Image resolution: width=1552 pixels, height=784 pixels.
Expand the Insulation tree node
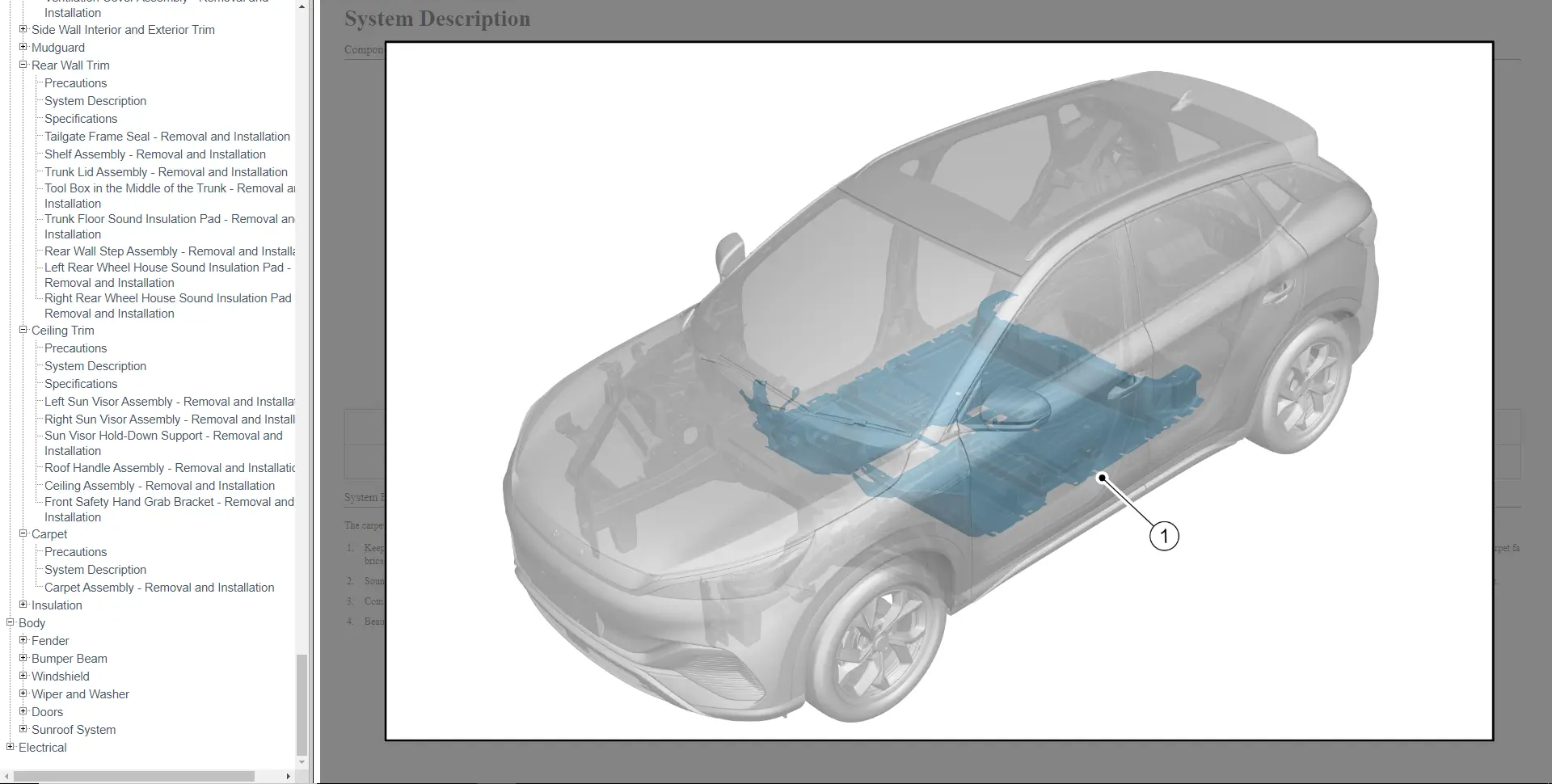tap(23, 605)
